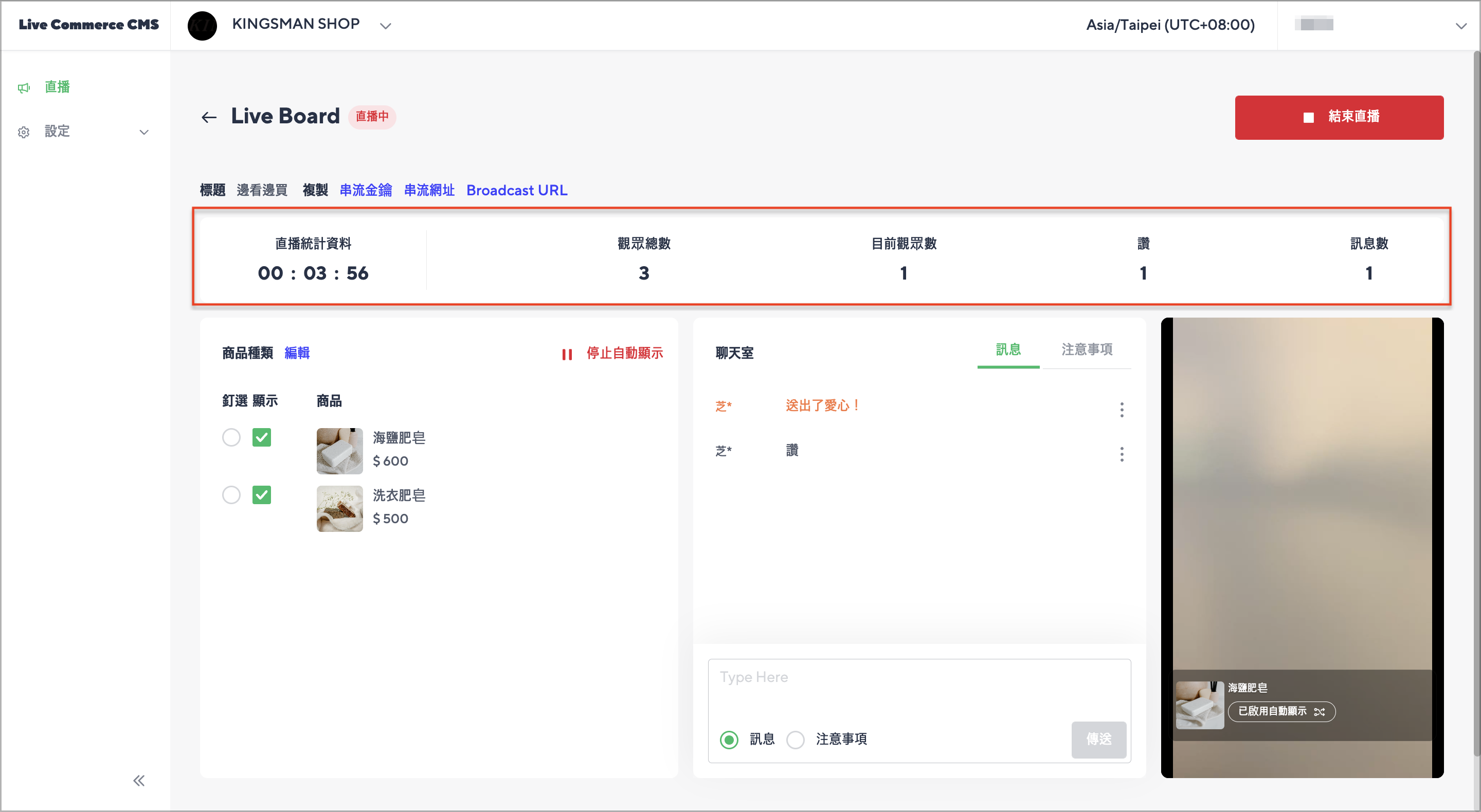Select pin radio for 海鹽肥皂
The height and width of the screenshot is (812, 1481).
pyautogui.click(x=231, y=437)
